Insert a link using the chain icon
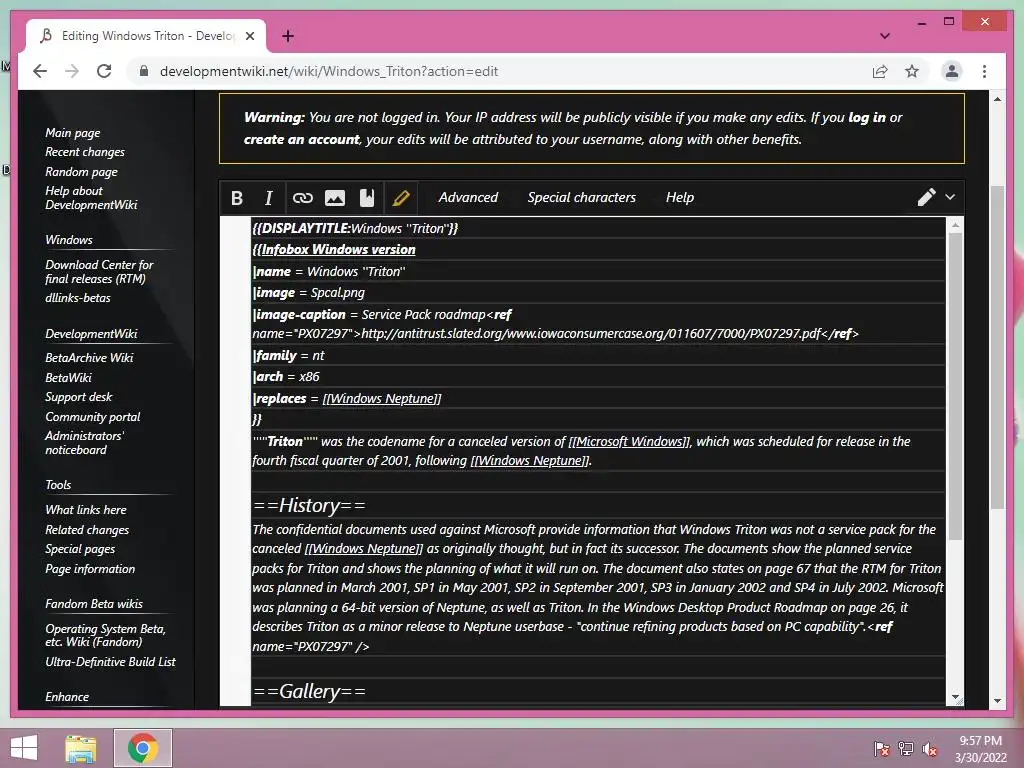The width and height of the screenshot is (1024, 768). coord(302,198)
